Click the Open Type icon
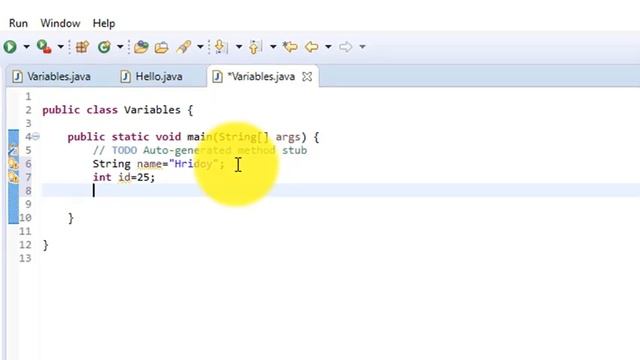This screenshot has height=360, width=640. click(141, 47)
